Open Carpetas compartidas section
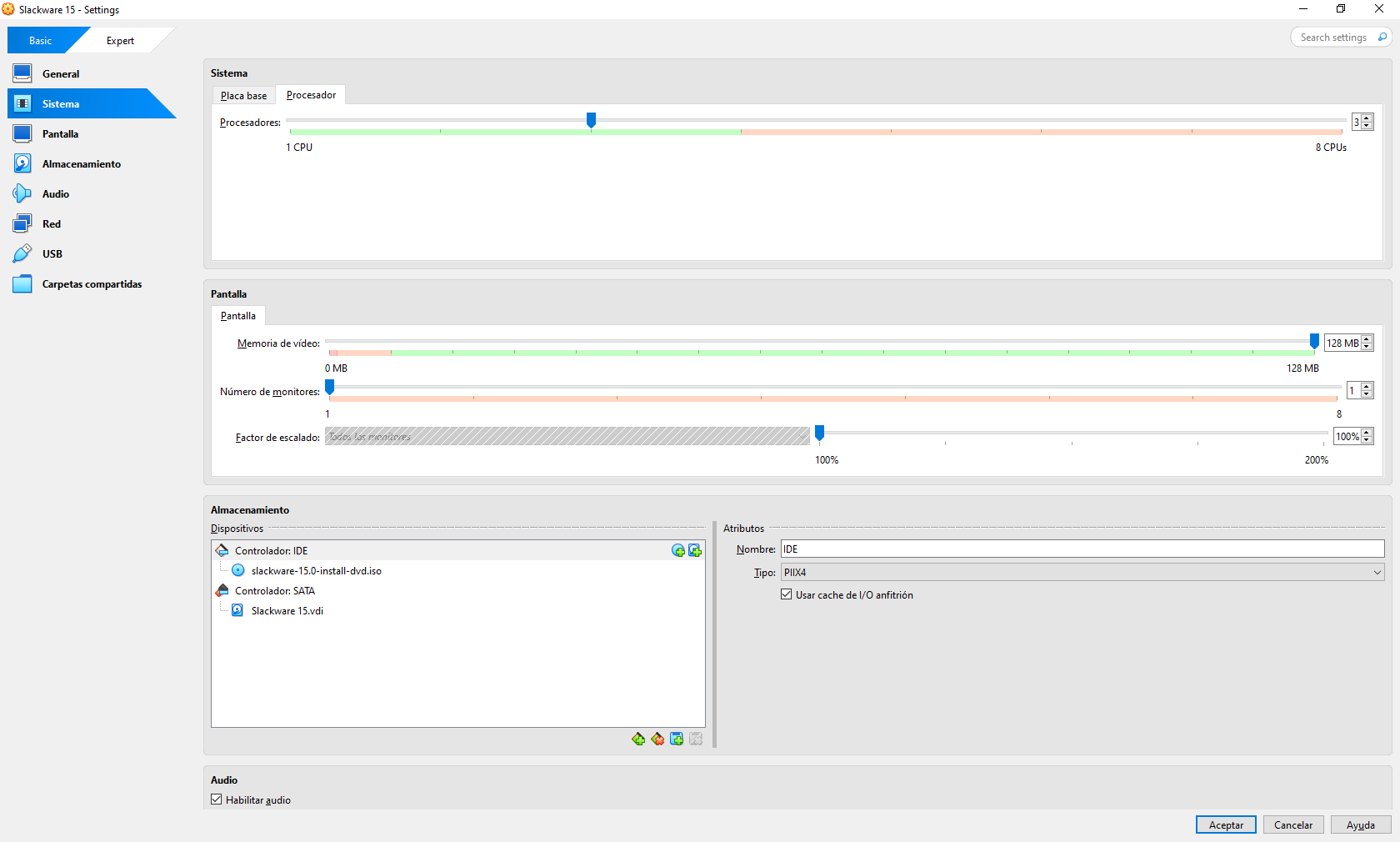1400x842 pixels. 92,283
